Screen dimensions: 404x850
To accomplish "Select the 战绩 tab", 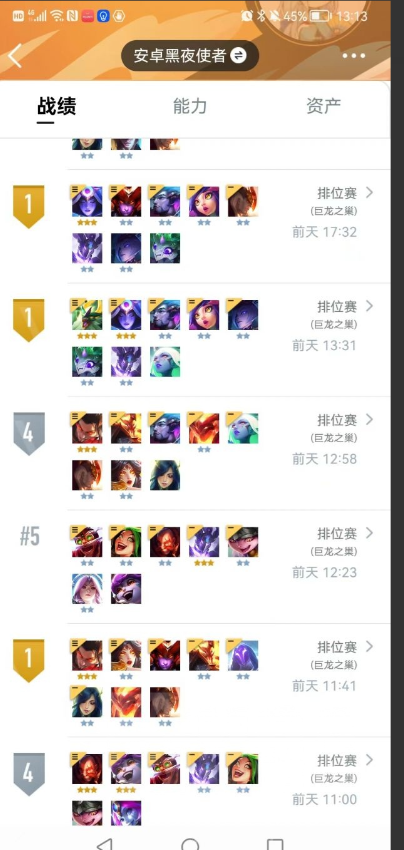I will tap(56, 106).
